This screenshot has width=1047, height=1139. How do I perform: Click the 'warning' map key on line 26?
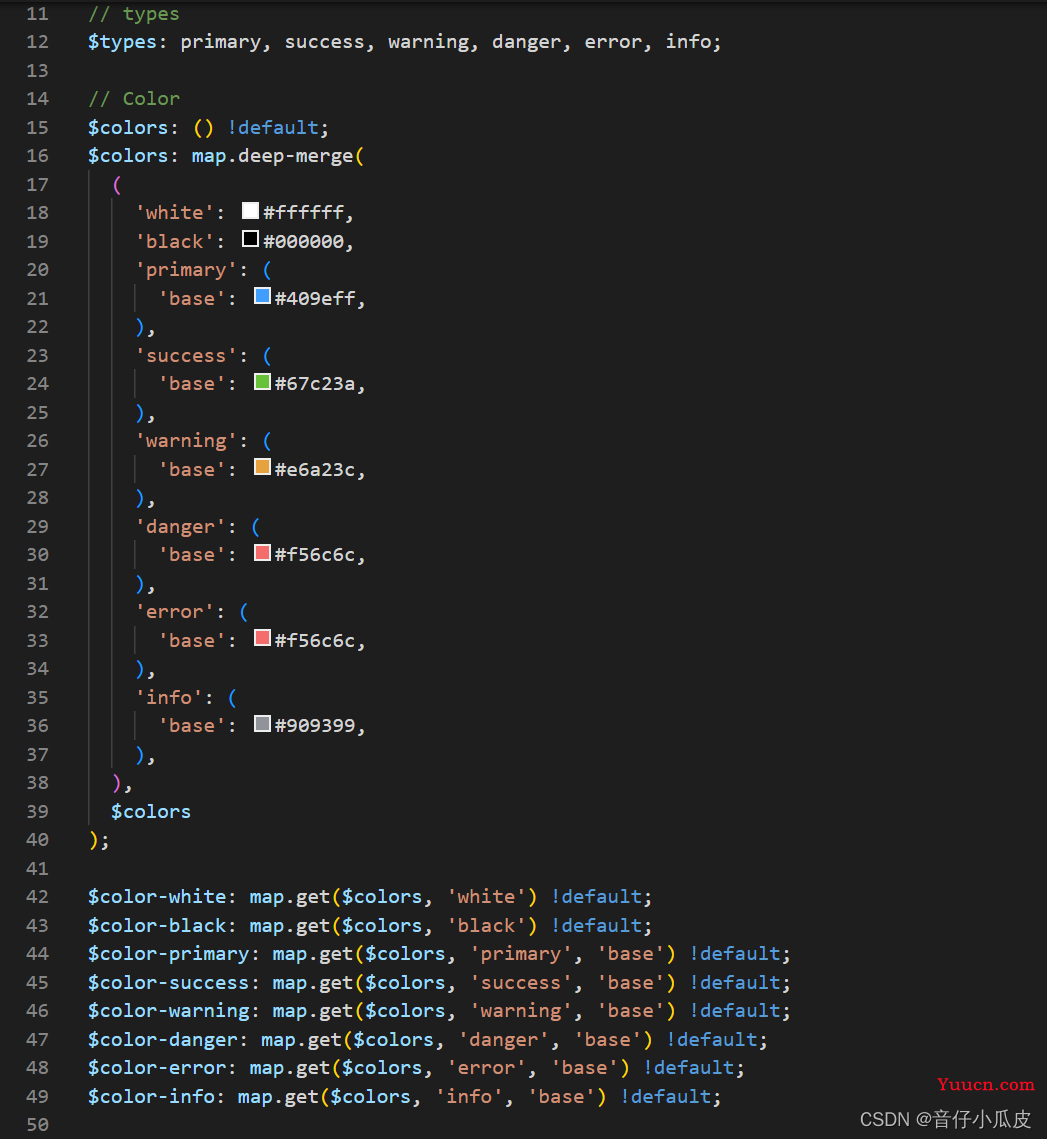click(187, 441)
